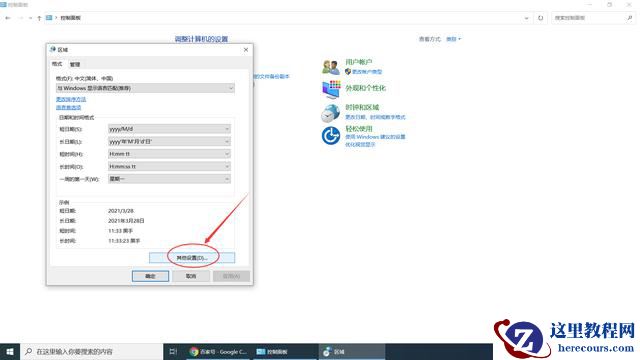Open the 查看方式 类别 dropdown
The image size is (640, 360).
[x=453, y=39]
